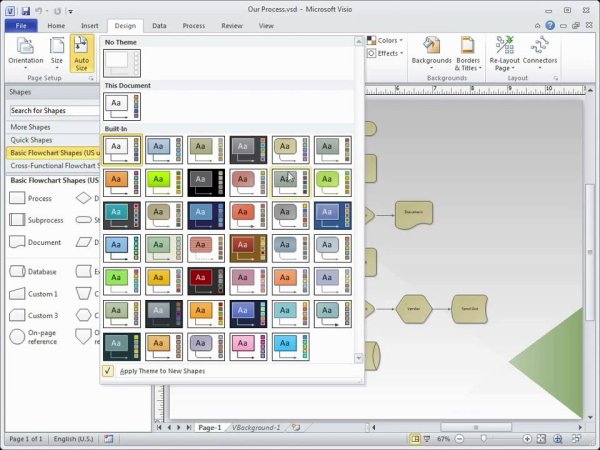This screenshot has height=450, width=600.
Task: Switch to the Review tab
Action: [x=232, y=26]
